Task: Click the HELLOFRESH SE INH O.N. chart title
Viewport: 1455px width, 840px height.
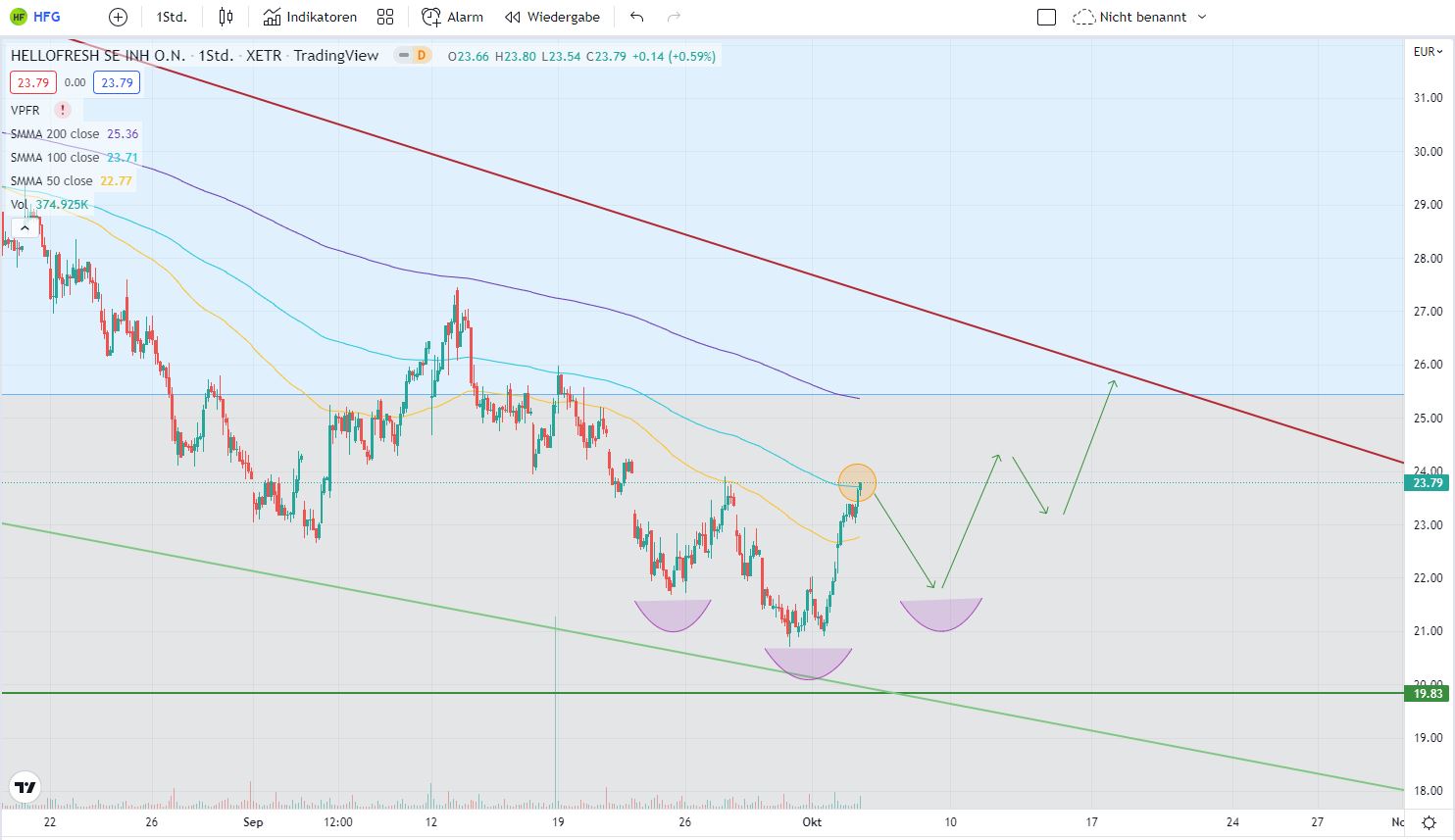Action: [x=98, y=56]
